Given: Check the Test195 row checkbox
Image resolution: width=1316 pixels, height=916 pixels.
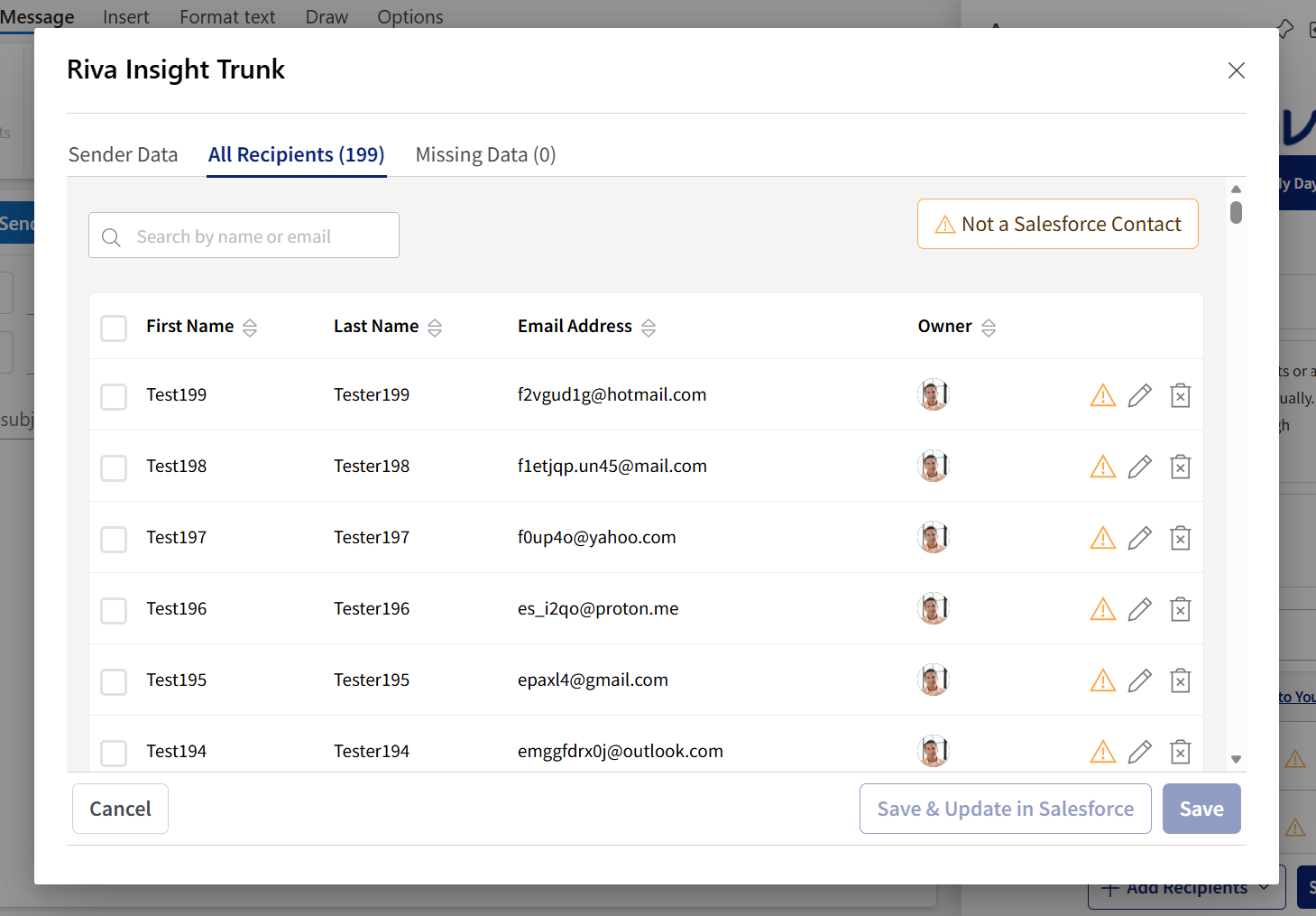Looking at the screenshot, I should [x=114, y=681].
